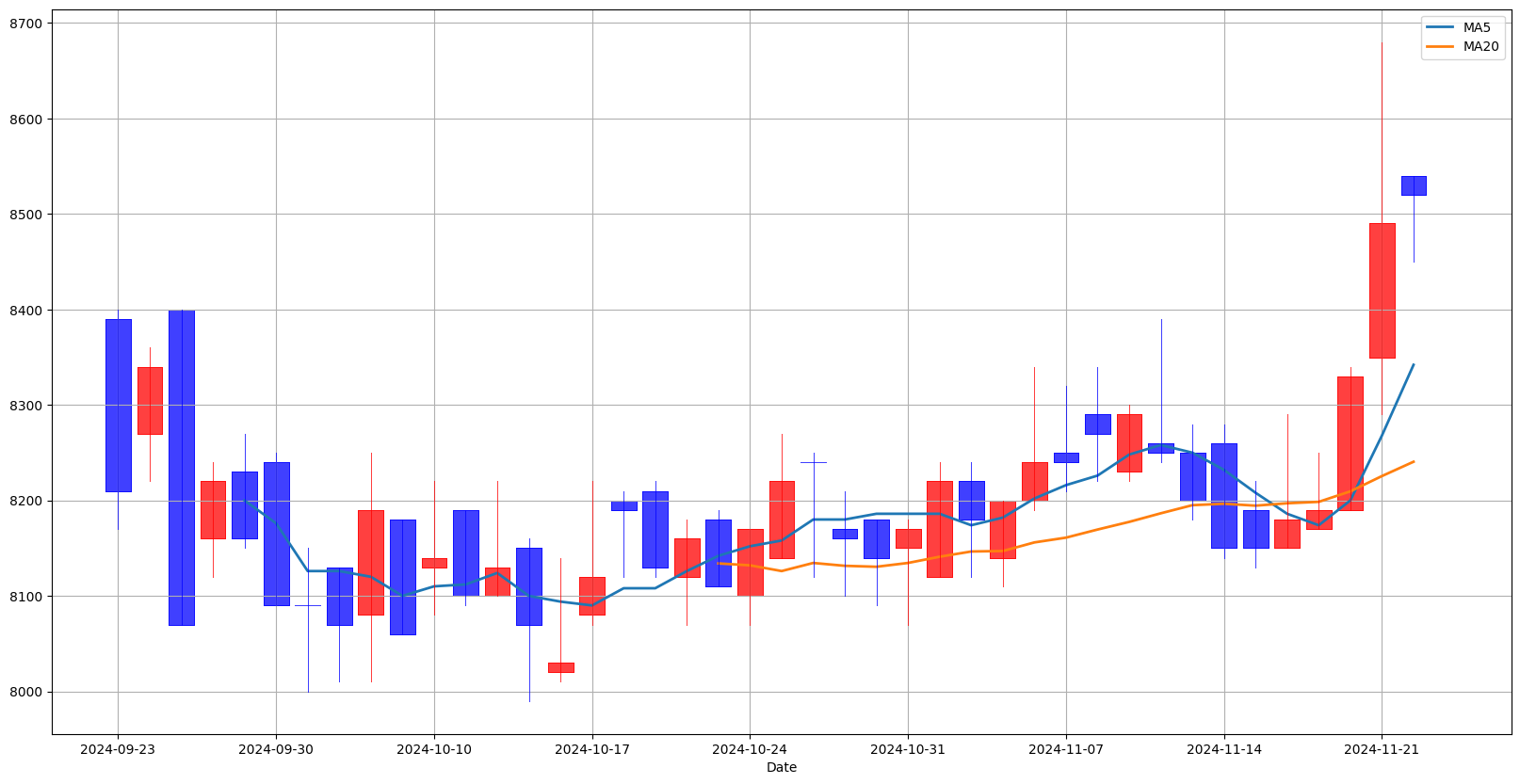Viewport: 1520px width, 784px height.
Task: Select the red candle on 2024-10-24
Action: point(750,563)
